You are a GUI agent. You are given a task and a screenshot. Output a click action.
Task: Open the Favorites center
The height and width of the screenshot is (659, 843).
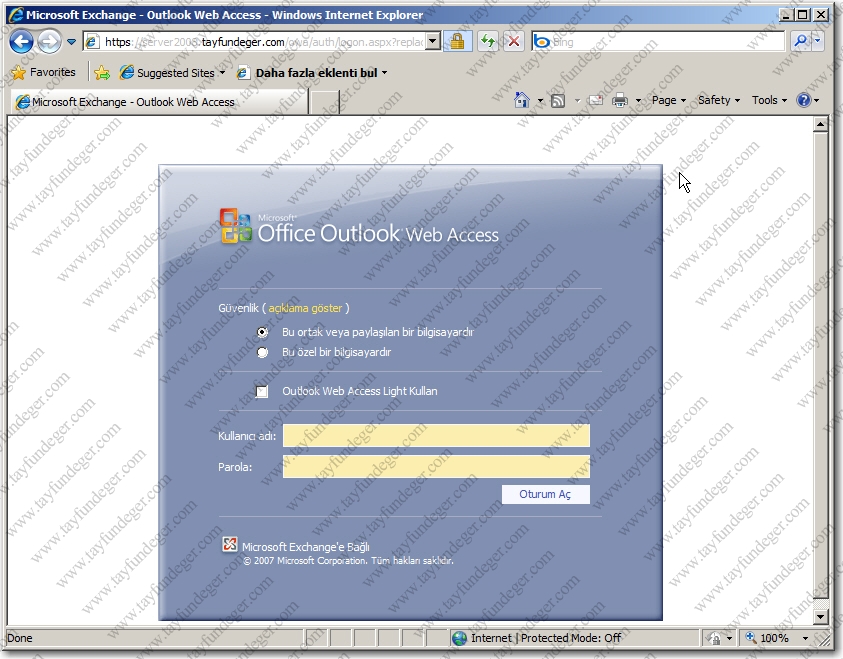(44, 72)
